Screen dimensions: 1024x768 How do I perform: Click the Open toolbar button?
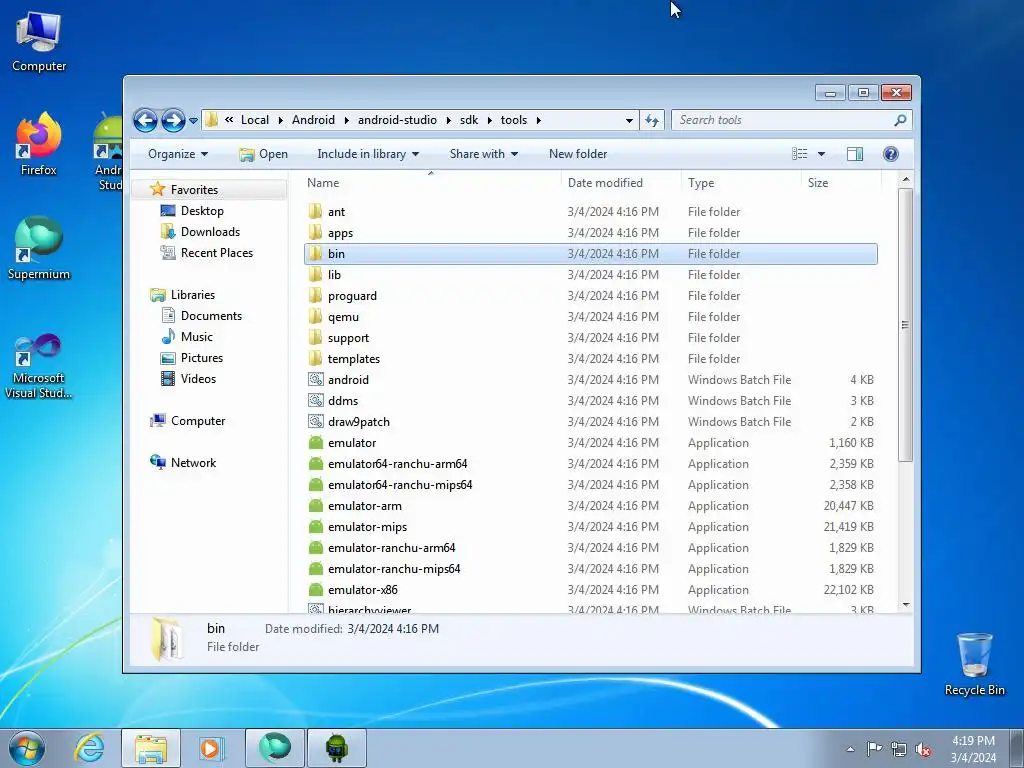click(x=263, y=154)
